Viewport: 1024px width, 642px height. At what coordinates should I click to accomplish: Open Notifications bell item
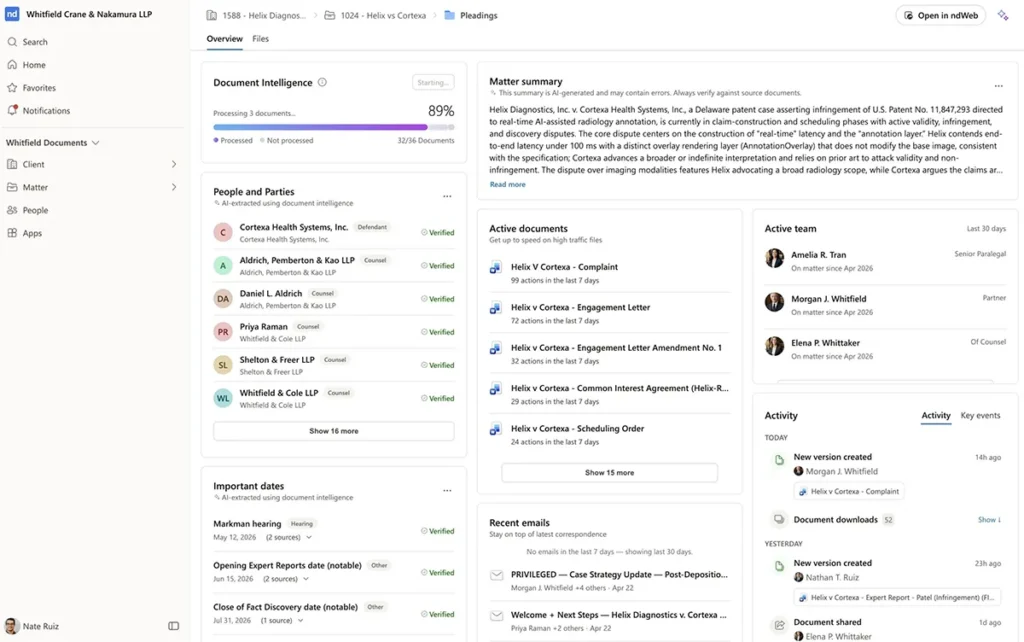38,110
